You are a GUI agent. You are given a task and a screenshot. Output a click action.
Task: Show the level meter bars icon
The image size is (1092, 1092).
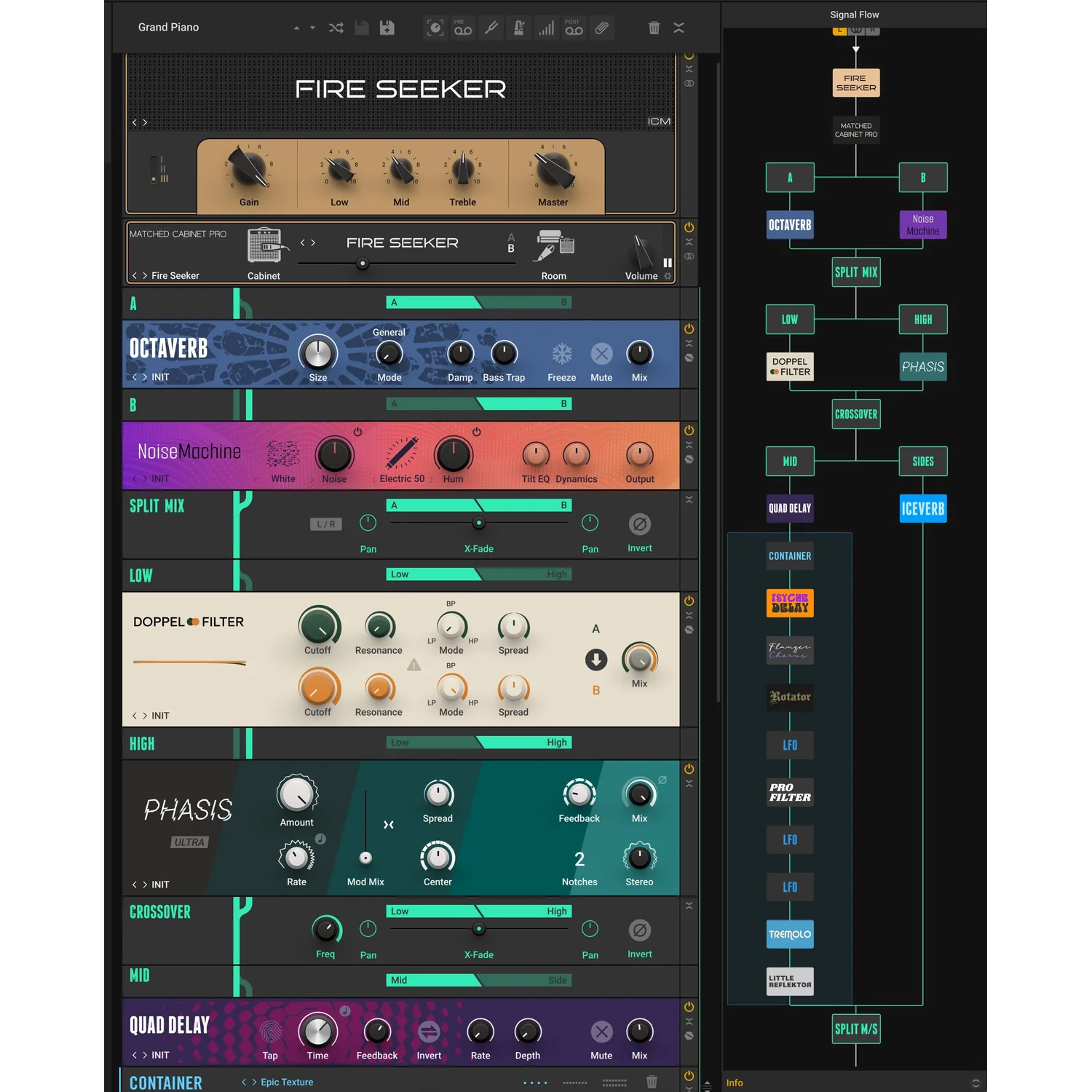tap(546, 28)
